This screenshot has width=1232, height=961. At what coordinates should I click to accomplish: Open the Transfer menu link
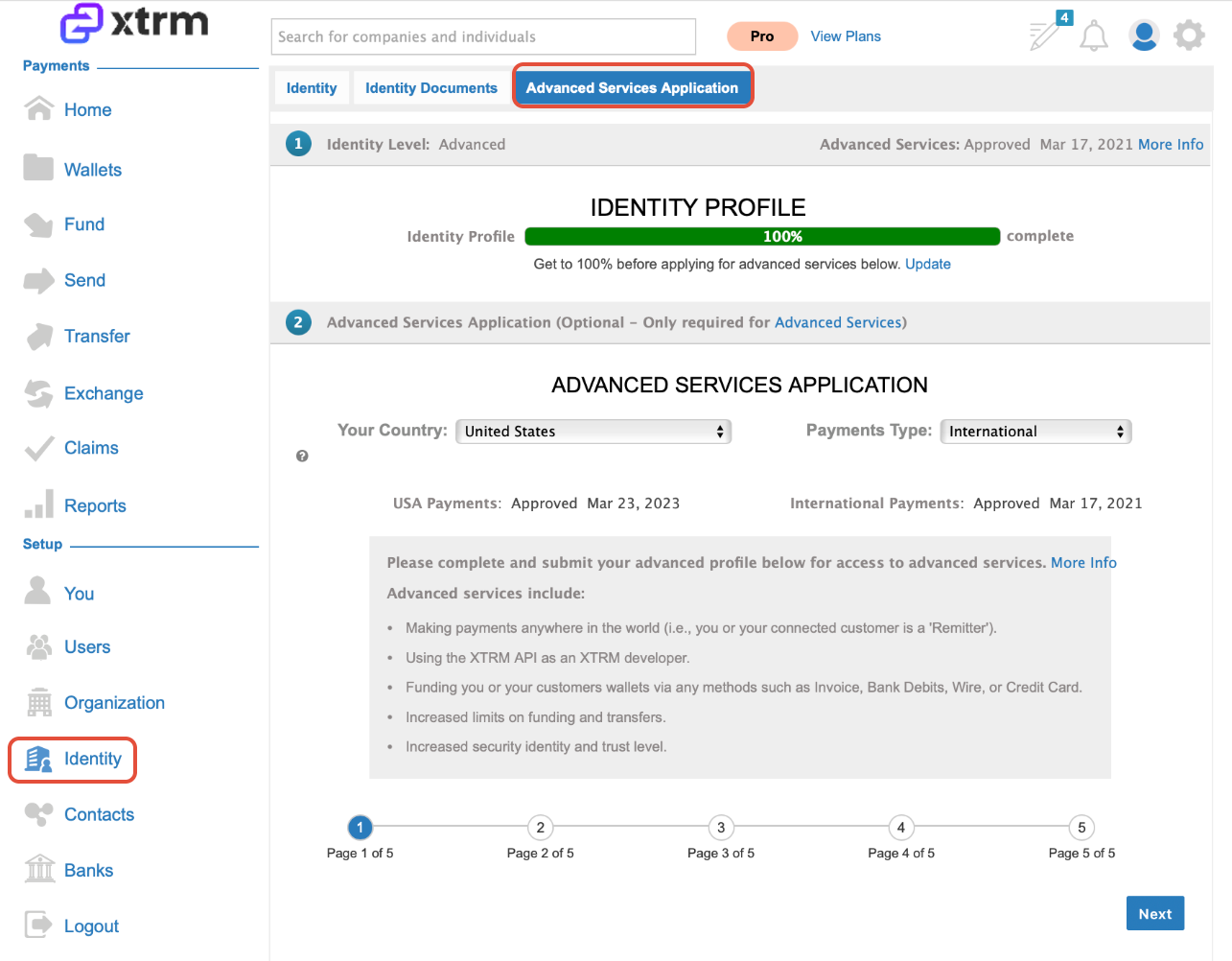pyautogui.click(x=97, y=336)
